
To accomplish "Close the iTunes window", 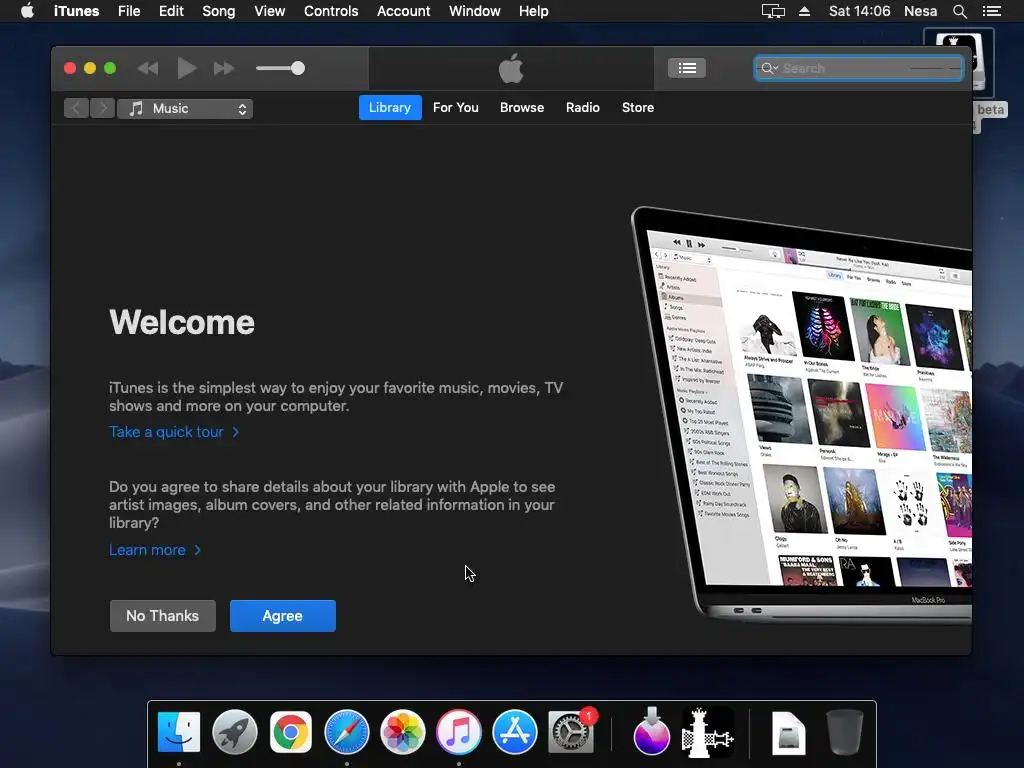I will coord(70,68).
